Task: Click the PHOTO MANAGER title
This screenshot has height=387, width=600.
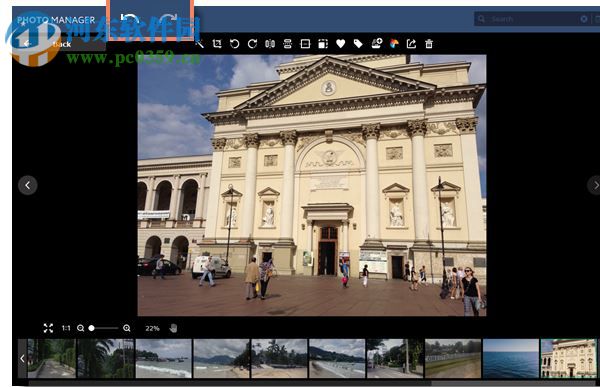Action: click(x=56, y=20)
